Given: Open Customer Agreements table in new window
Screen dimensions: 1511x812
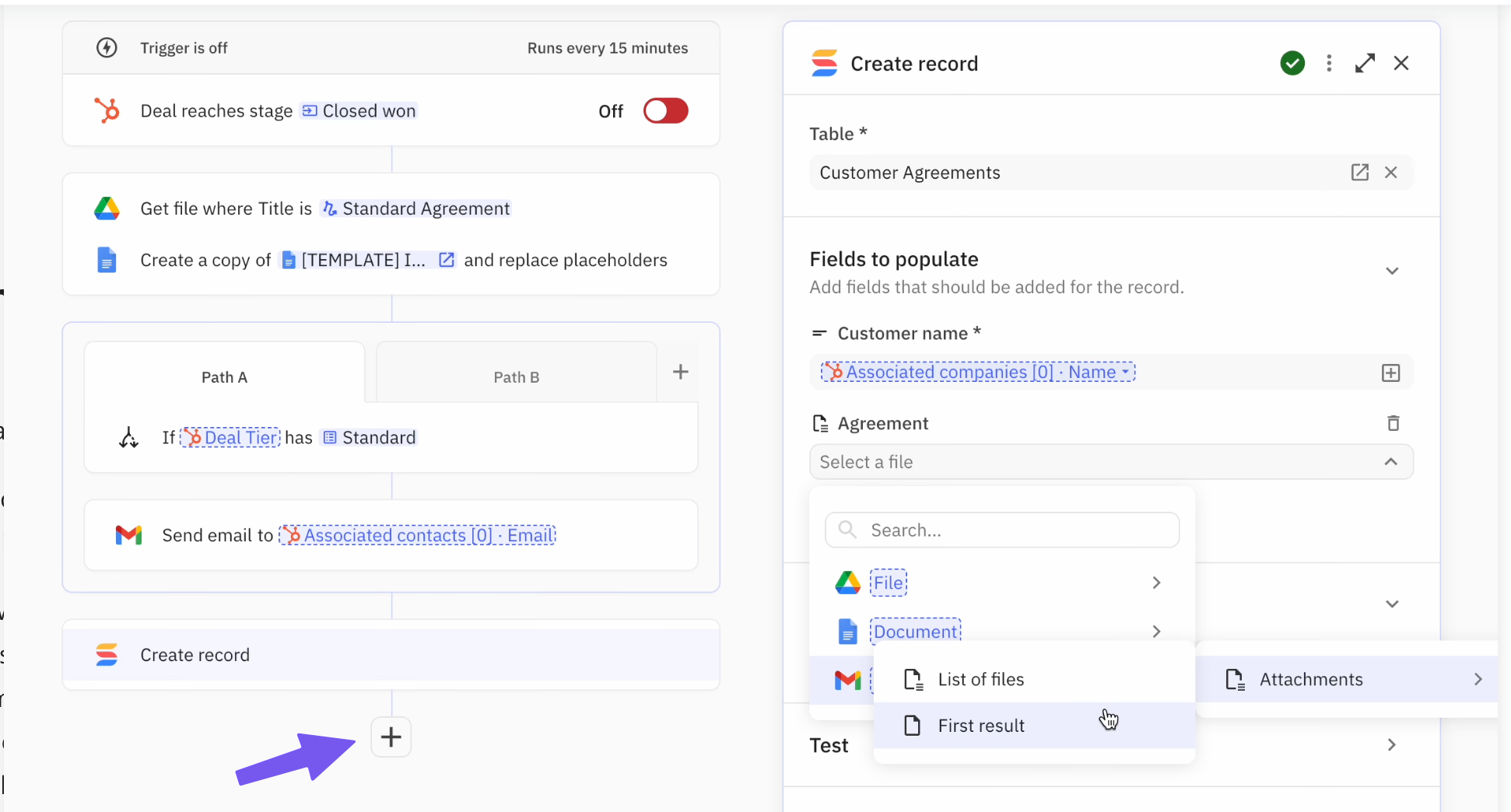Looking at the screenshot, I should [1359, 173].
